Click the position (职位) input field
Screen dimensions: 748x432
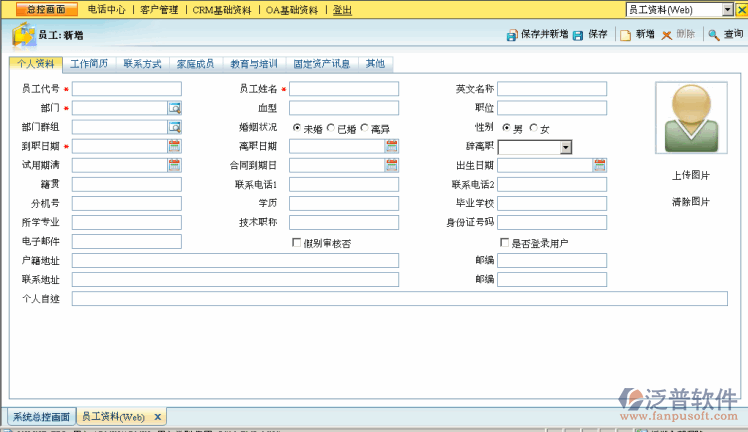tap(552, 108)
